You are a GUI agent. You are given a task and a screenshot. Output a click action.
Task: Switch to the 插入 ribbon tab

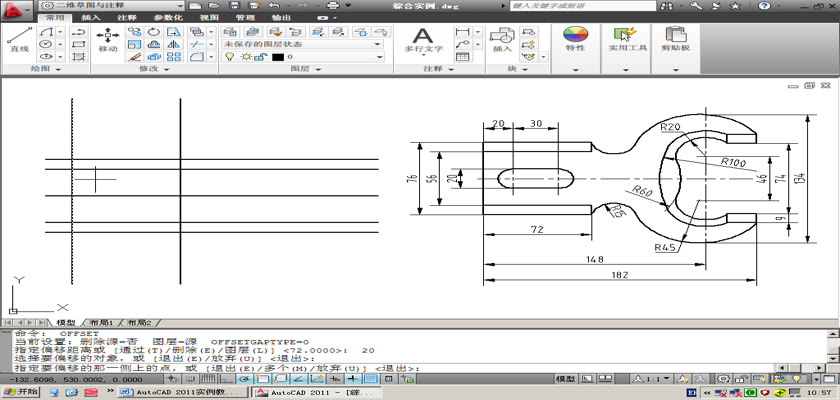tap(90, 18)
